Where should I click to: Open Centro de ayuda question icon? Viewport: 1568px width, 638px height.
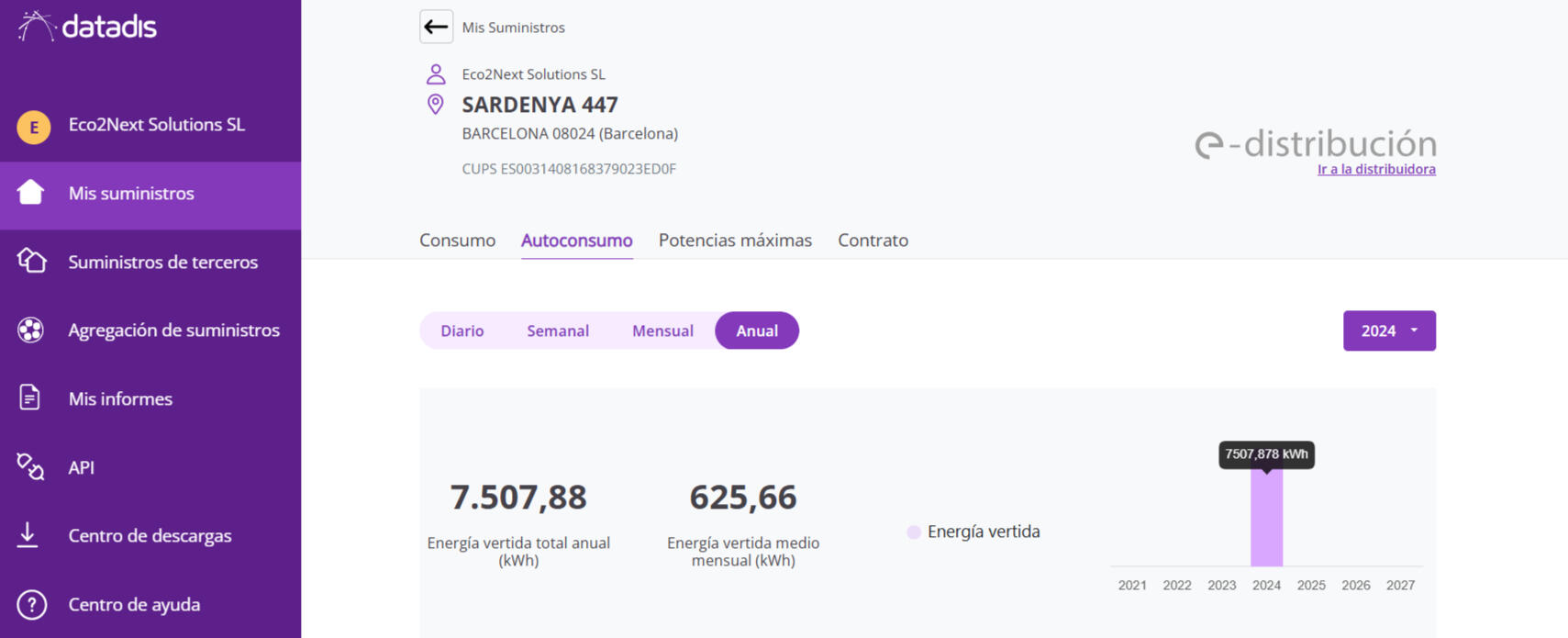click(x=31, y=604)
